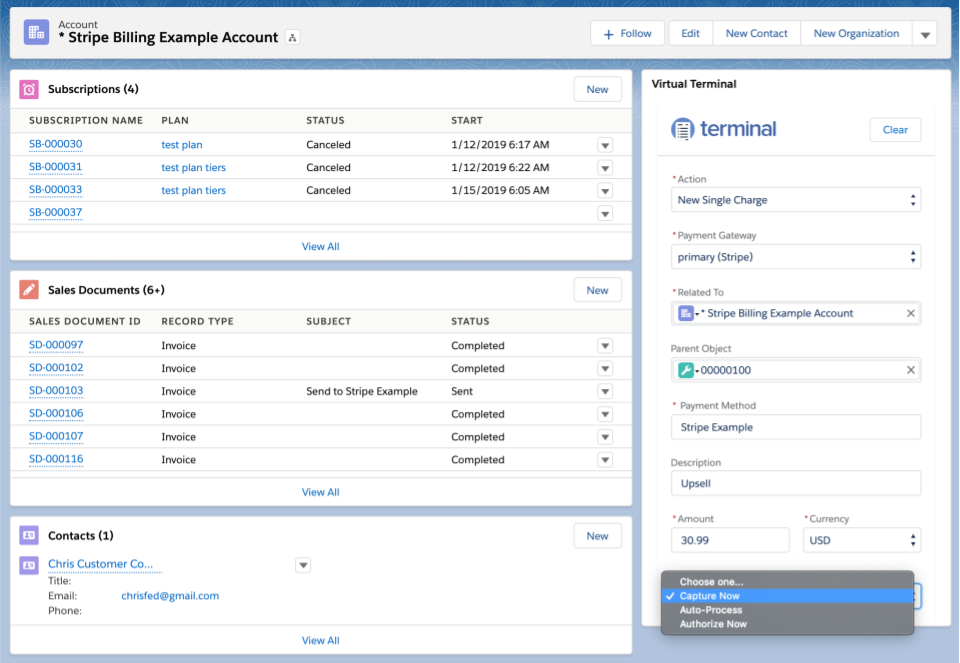Remove the Related To account value
This screenshot has width=960, height=663.
910,313
